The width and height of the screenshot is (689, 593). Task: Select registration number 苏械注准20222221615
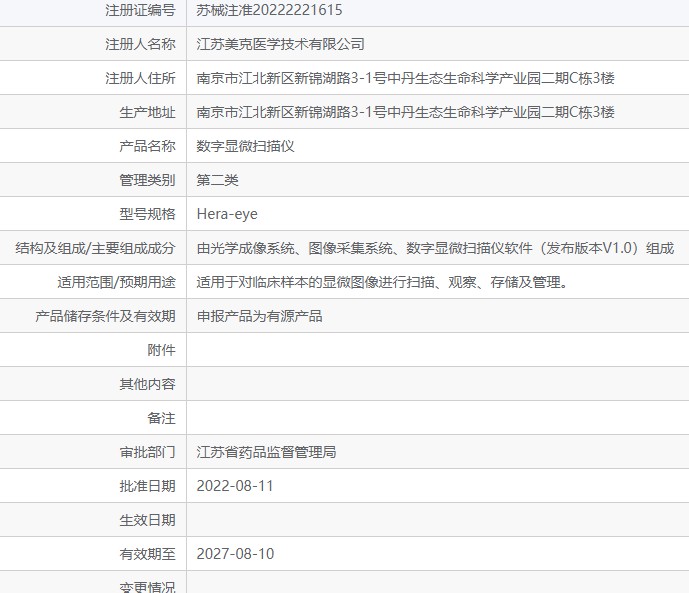(269, 10)
